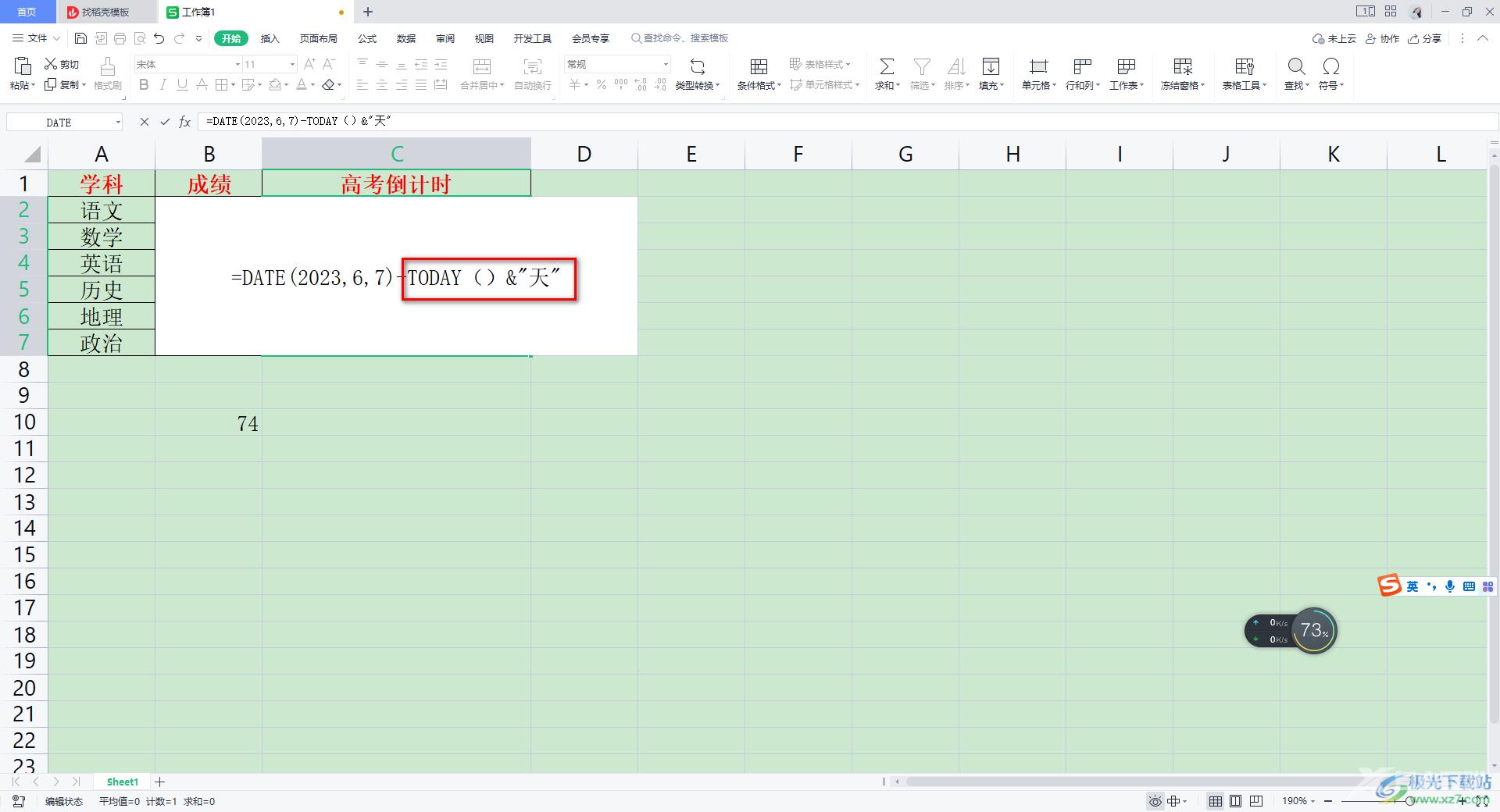Click the 分享 share button

(1424, 38)
